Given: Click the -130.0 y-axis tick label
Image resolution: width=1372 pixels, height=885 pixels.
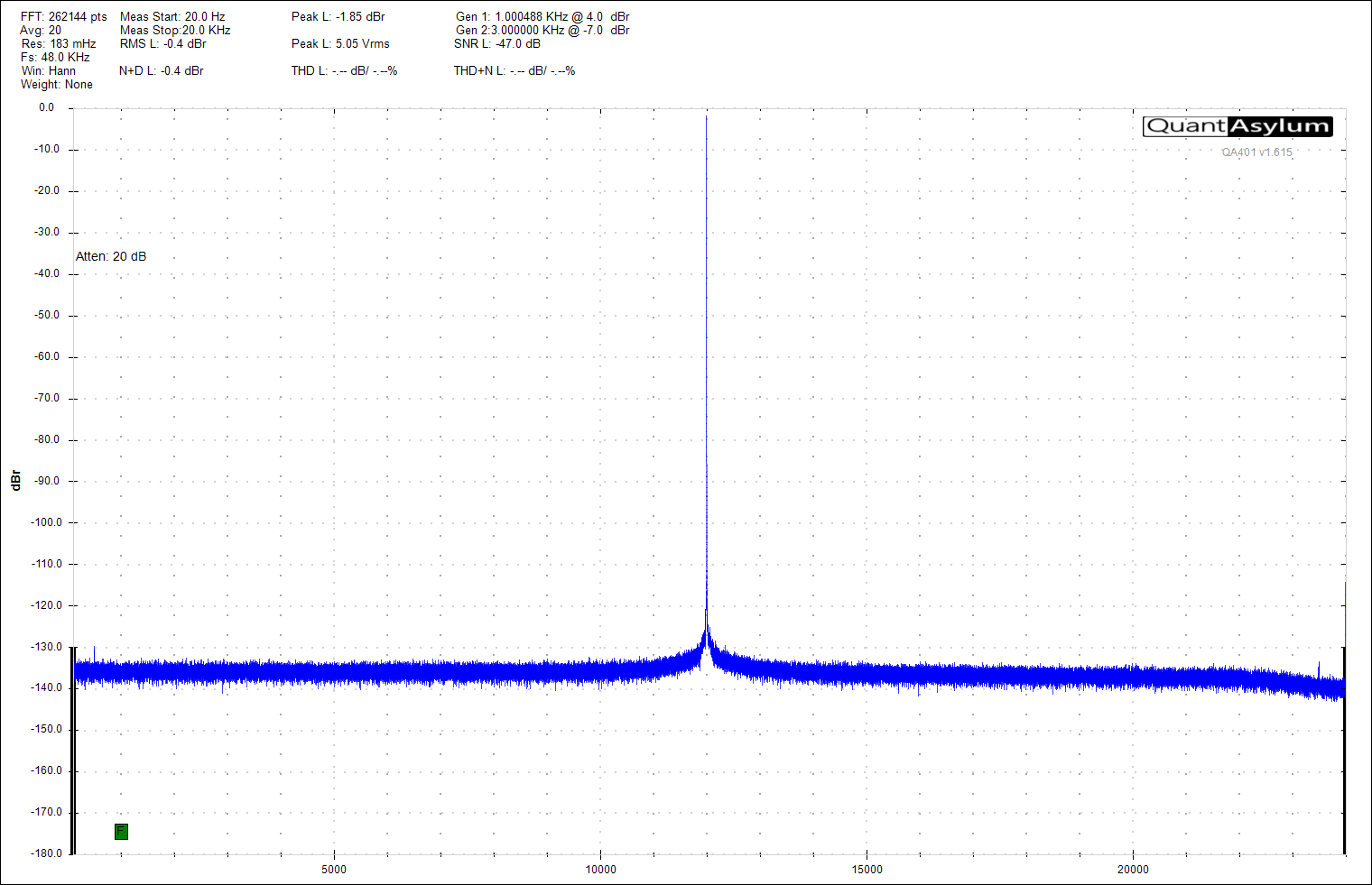Looking at the screenshot, I should pyautogui.click(x=46, y=647).
